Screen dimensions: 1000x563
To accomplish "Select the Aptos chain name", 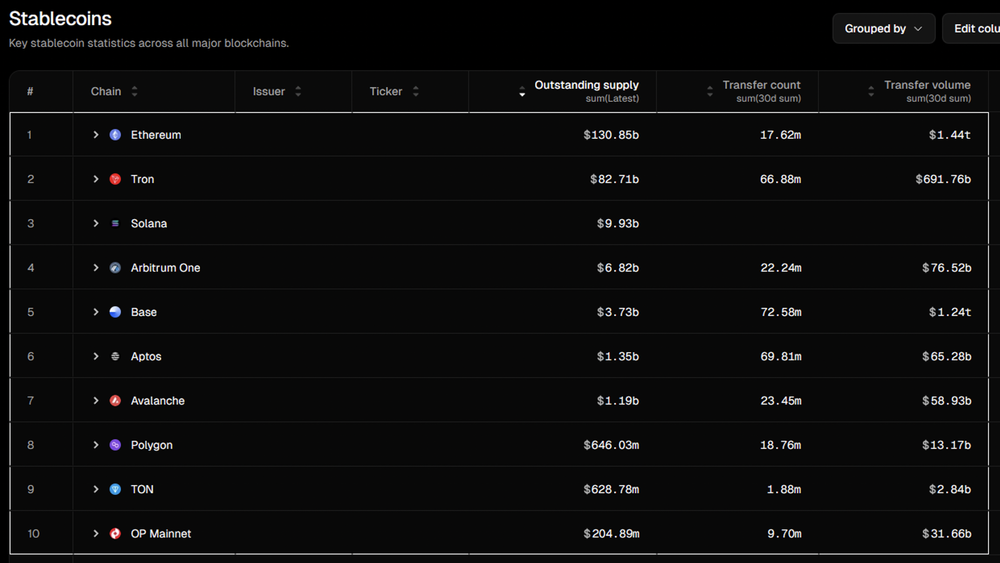I will (146, 356).
